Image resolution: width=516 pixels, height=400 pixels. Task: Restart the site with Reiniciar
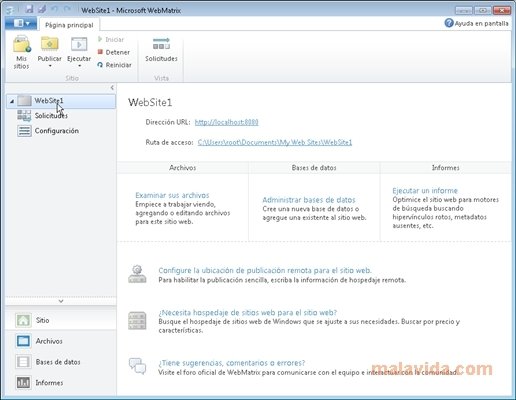(x=114, y=65)
